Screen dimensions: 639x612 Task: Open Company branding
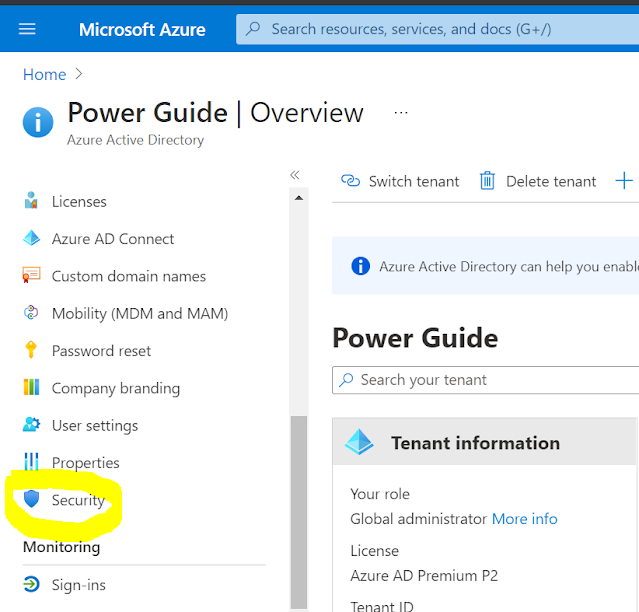point(116,389)
